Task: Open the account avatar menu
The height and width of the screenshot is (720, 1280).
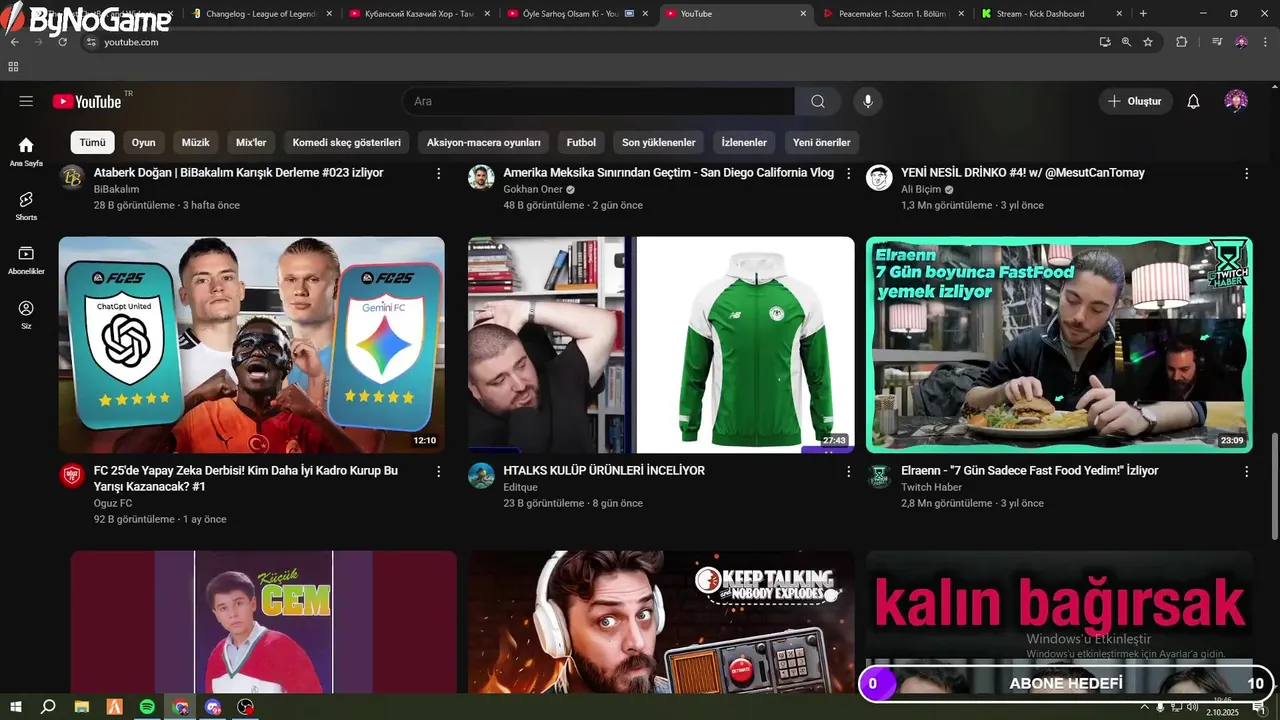Action: tap(1236, 101)
